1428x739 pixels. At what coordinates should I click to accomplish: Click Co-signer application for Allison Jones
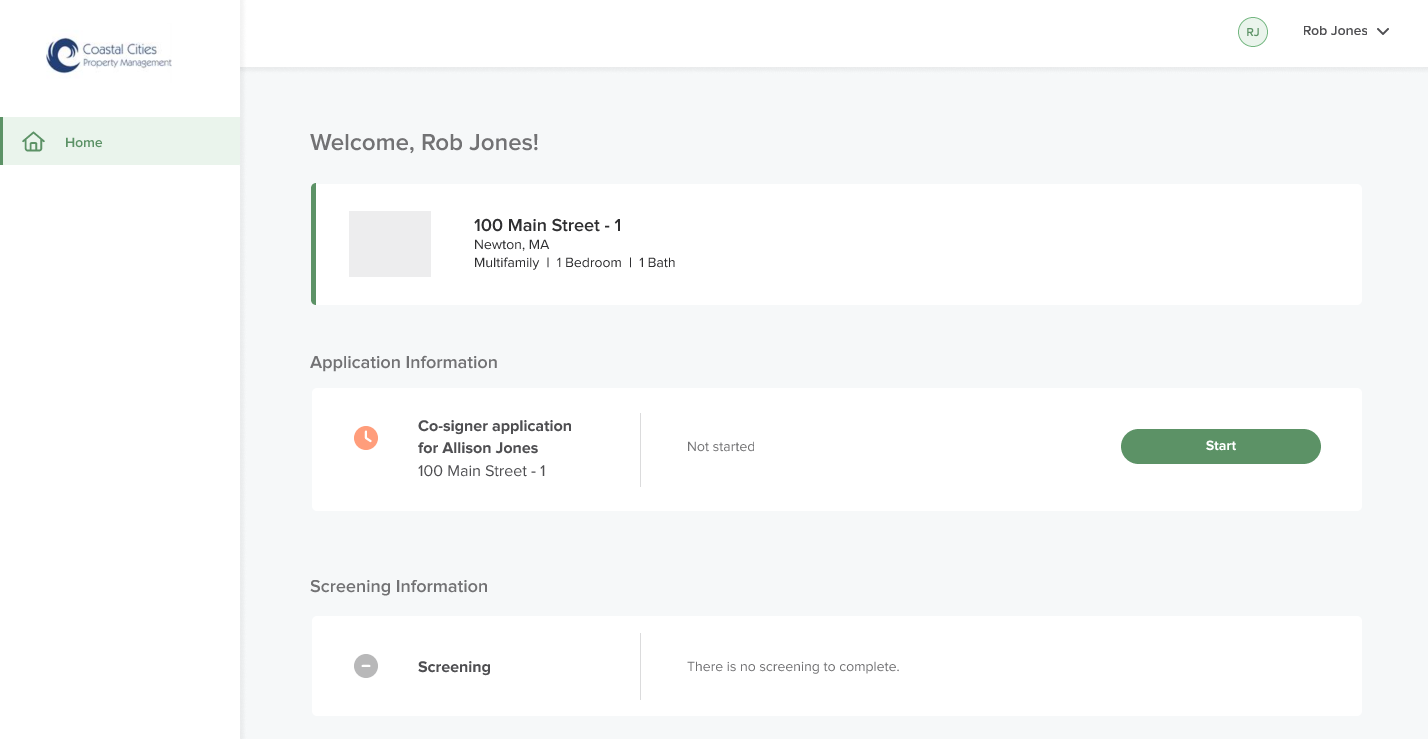[x=495, y=437]
